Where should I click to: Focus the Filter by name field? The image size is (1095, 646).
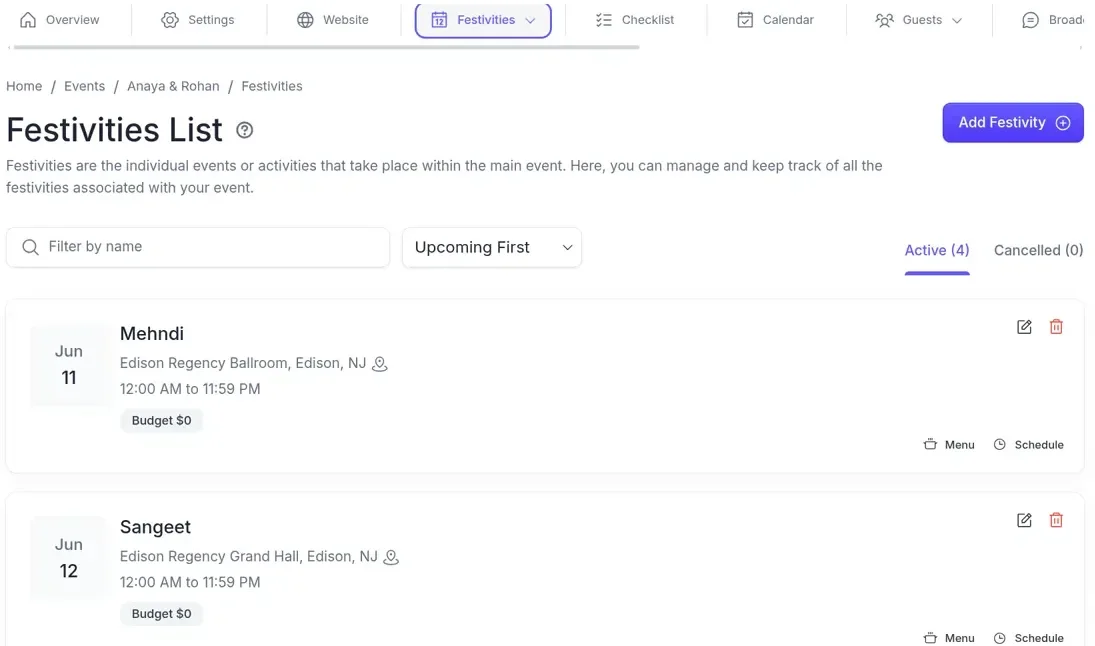click(x=198, y=247)
